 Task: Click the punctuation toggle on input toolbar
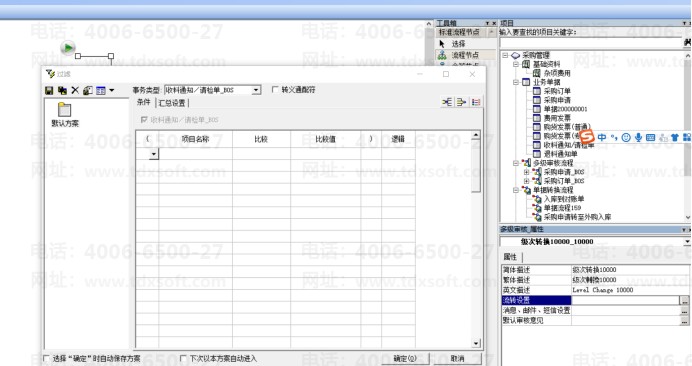pos(614,138)
